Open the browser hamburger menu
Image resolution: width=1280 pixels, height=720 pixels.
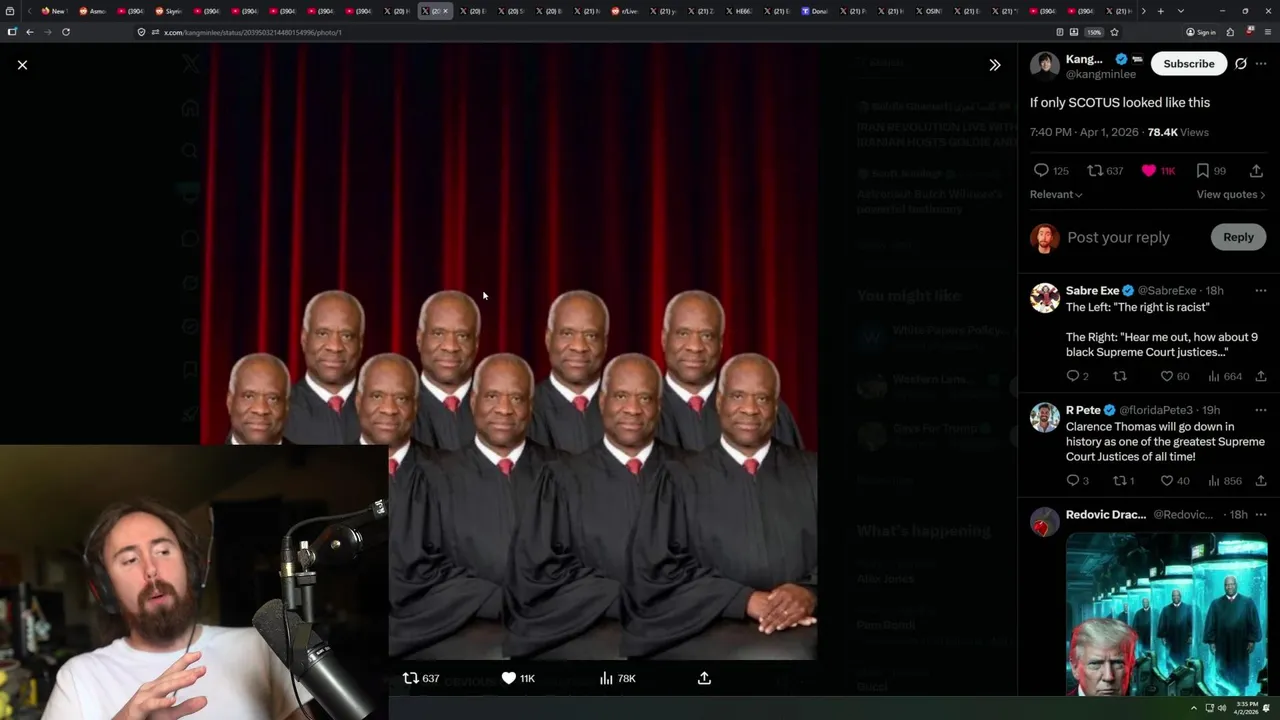[1268, 32]
